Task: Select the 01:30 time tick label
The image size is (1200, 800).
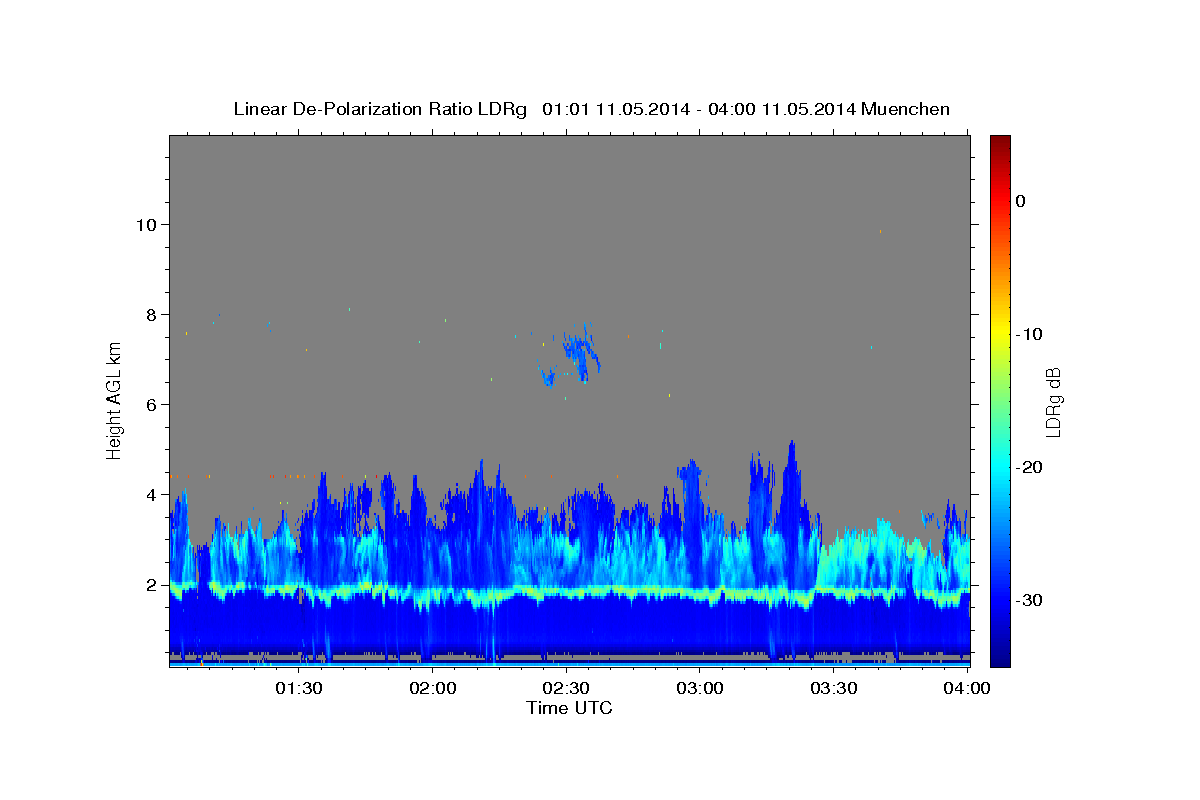Action: 299,688
